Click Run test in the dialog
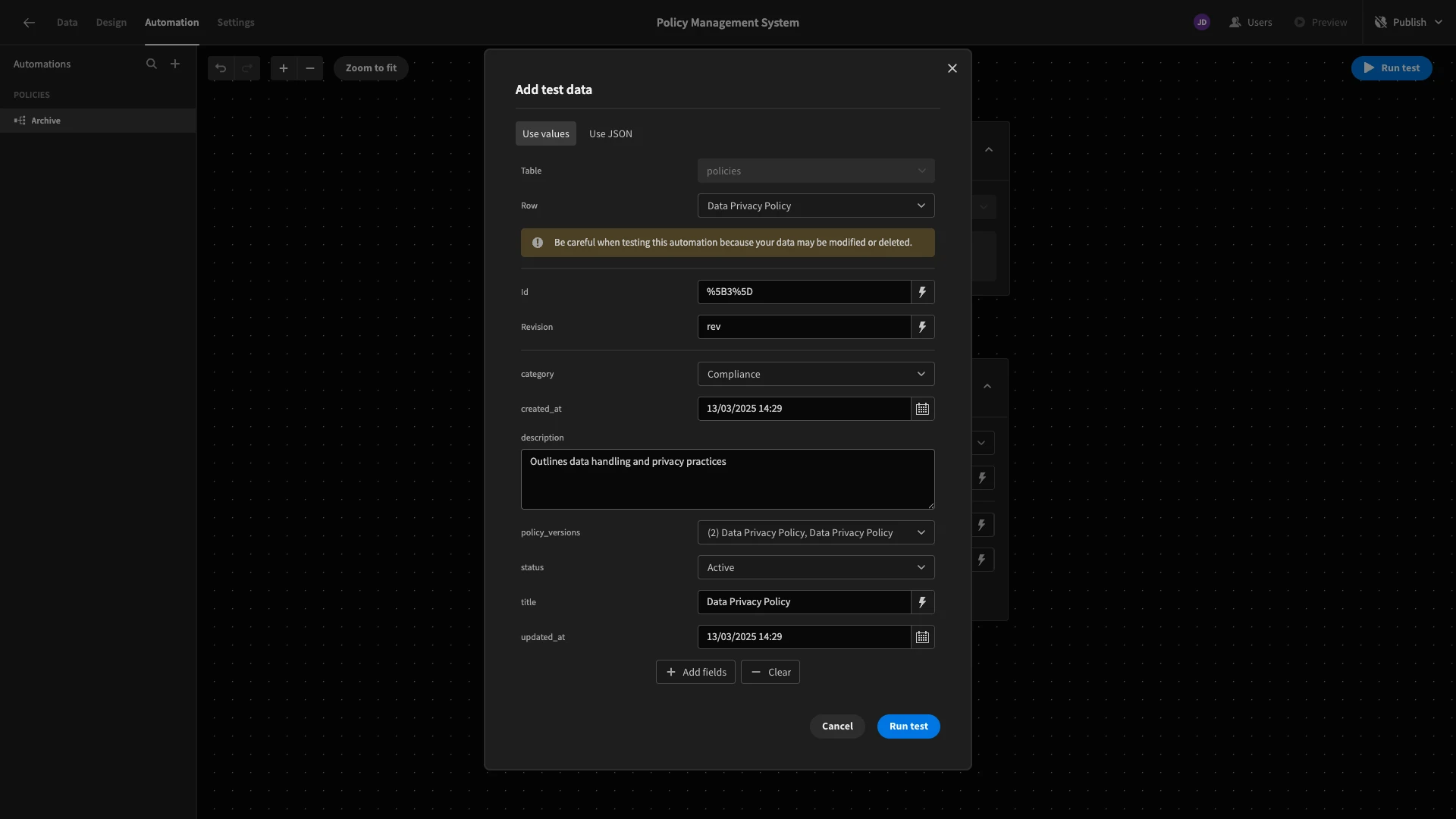The image size is (1456, 819). (908, 726)
